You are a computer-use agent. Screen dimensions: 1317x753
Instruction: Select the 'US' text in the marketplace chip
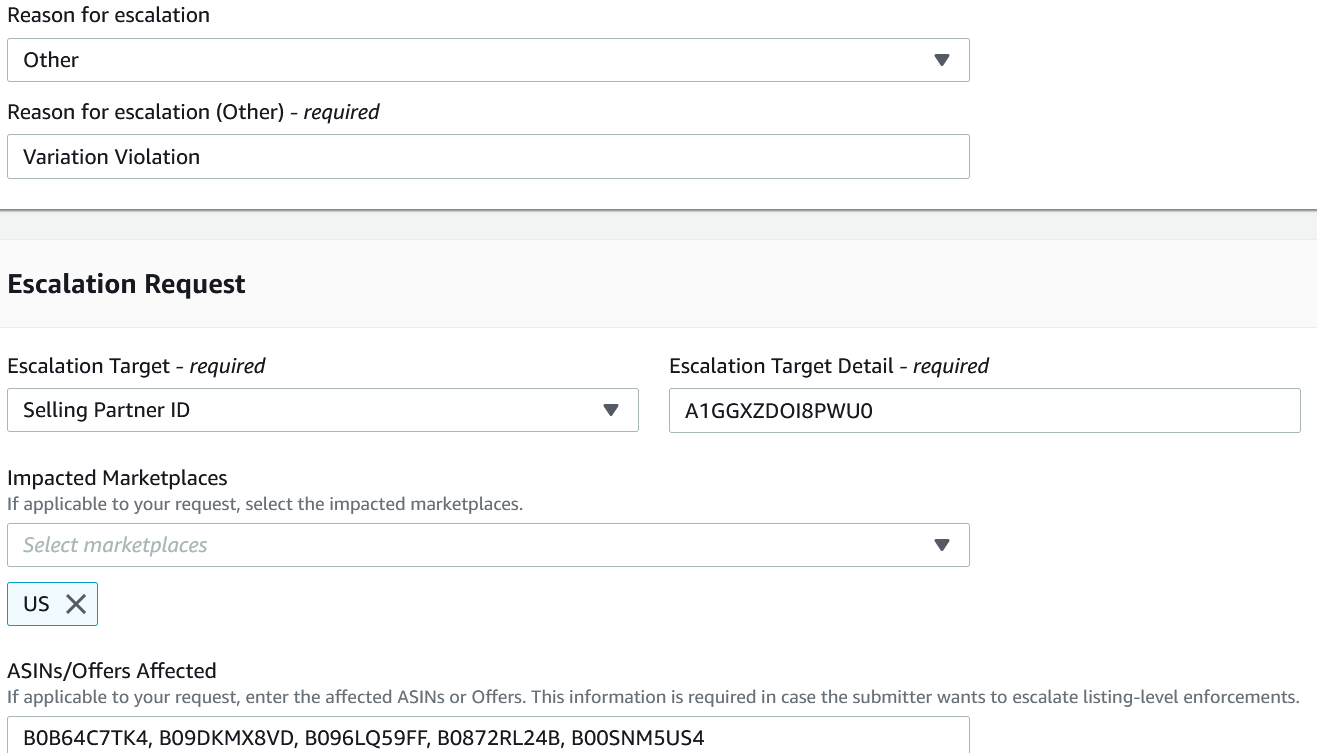37,604
